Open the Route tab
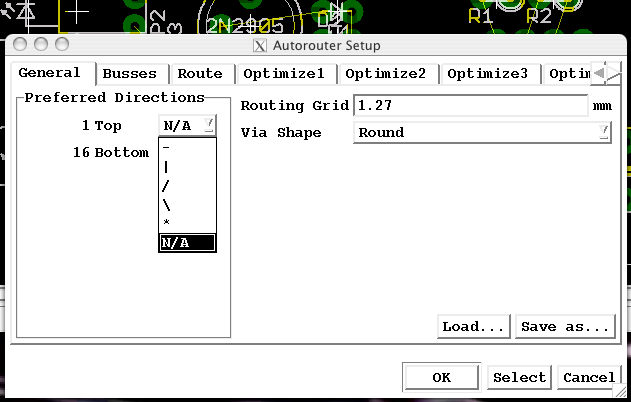Image resolution: width=631 pixels, height=402 pixels. pos(202,74)
